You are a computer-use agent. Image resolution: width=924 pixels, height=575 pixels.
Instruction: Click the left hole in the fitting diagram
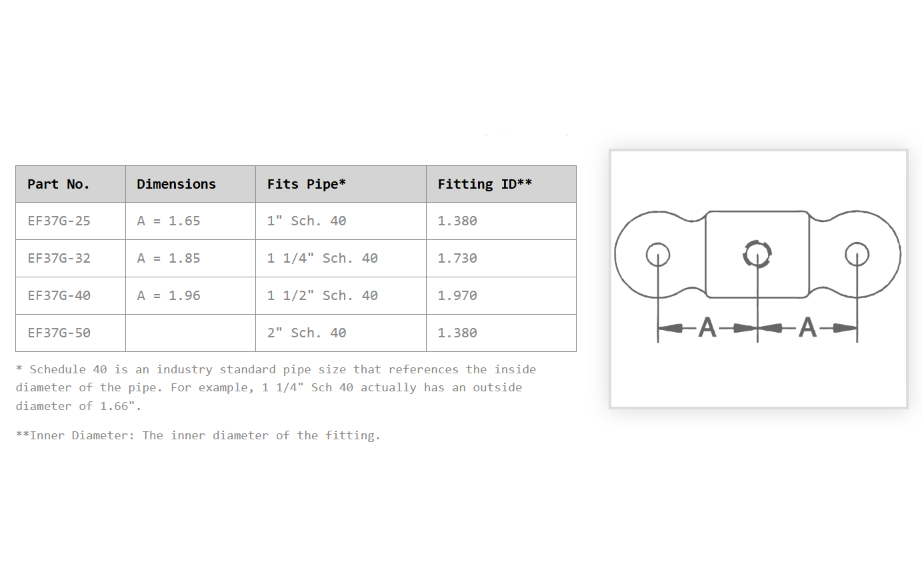pos(657,254)
